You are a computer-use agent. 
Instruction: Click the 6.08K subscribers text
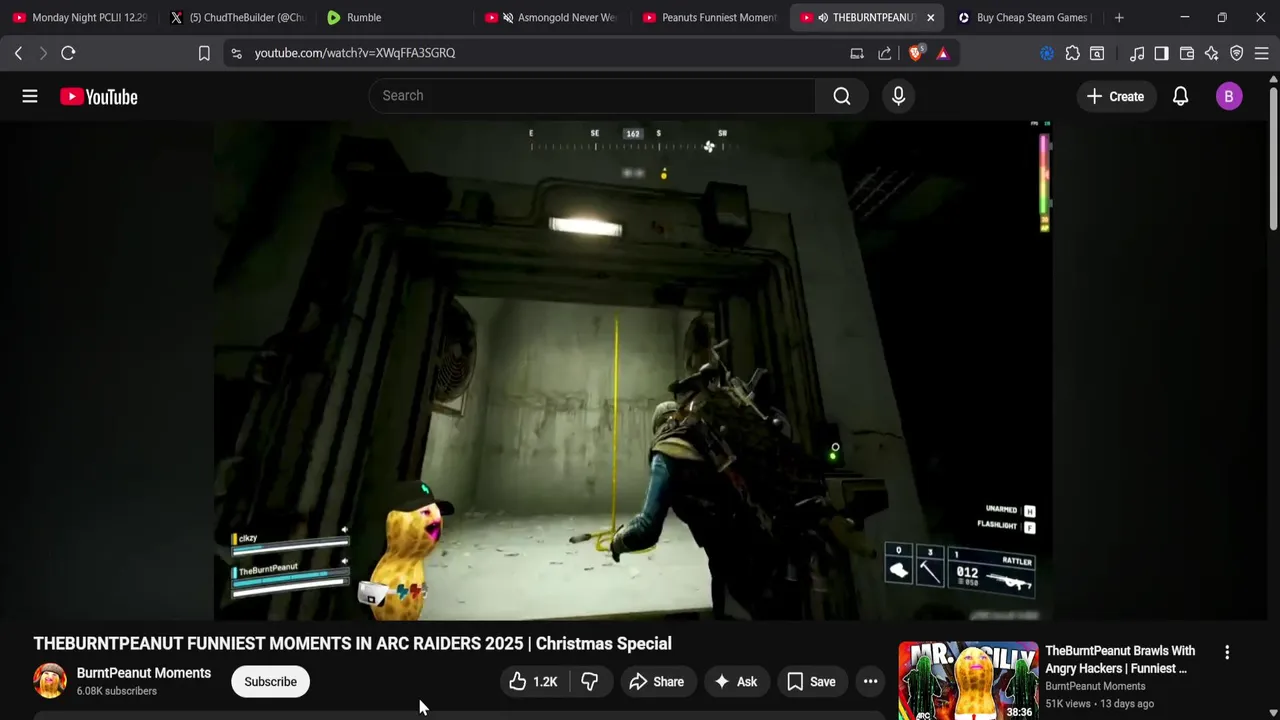(x=117, y=691)
